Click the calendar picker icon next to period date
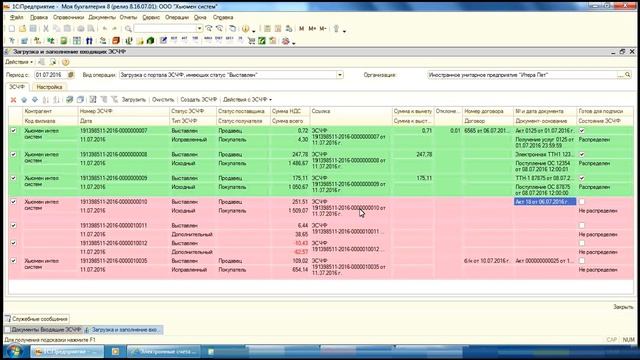The width and height of the screenshot is (640, 360). pos(71,75)
